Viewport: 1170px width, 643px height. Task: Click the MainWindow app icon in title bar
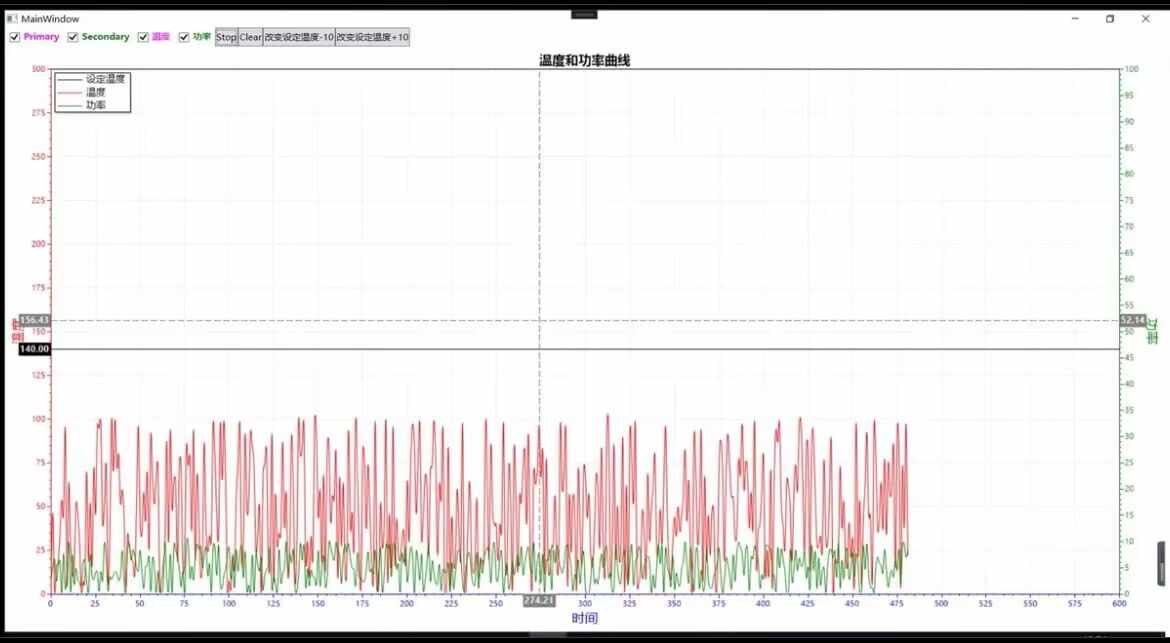coord(12,19)
